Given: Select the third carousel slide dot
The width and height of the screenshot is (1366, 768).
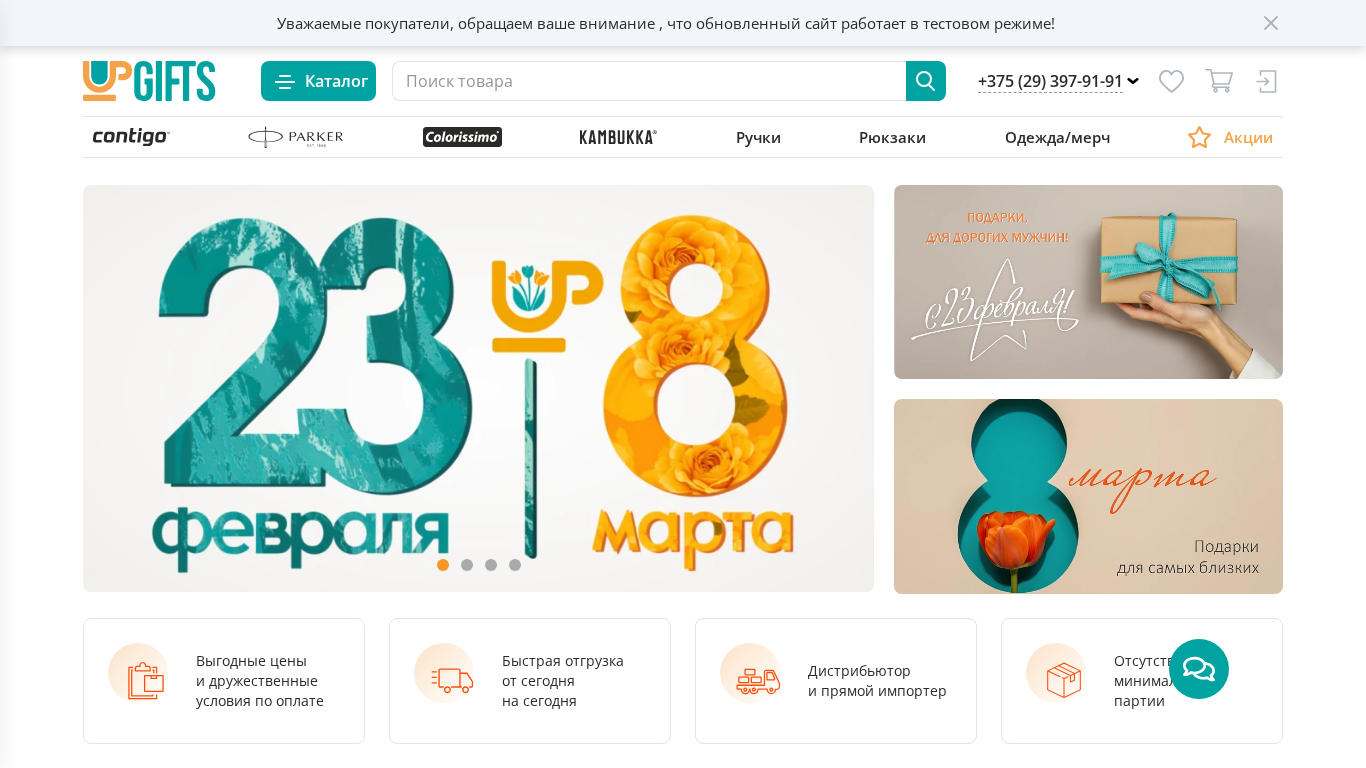Looking at the screenshot, I should 491,565.
